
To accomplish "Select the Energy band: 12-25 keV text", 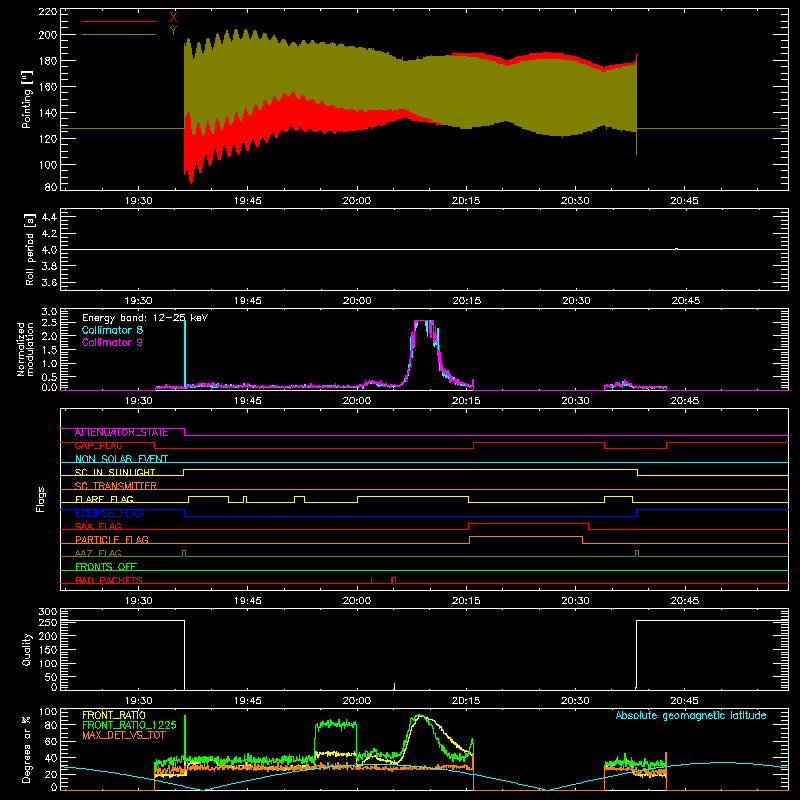I will [145, 318].
